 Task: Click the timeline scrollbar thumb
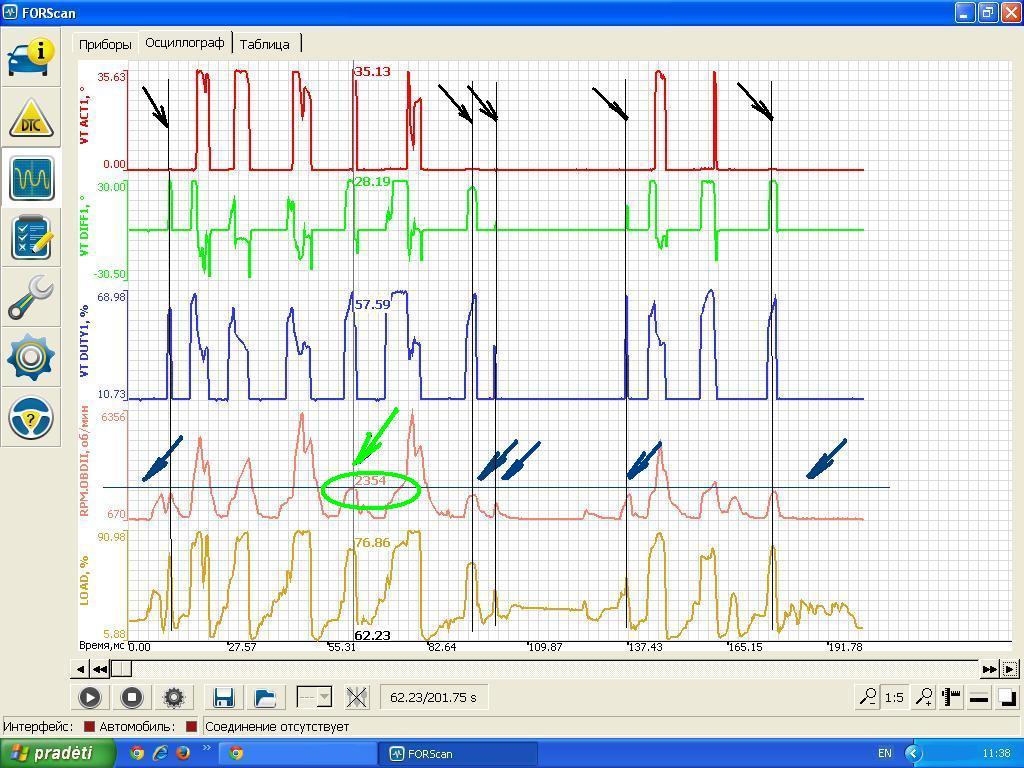[x=121, y=669]
